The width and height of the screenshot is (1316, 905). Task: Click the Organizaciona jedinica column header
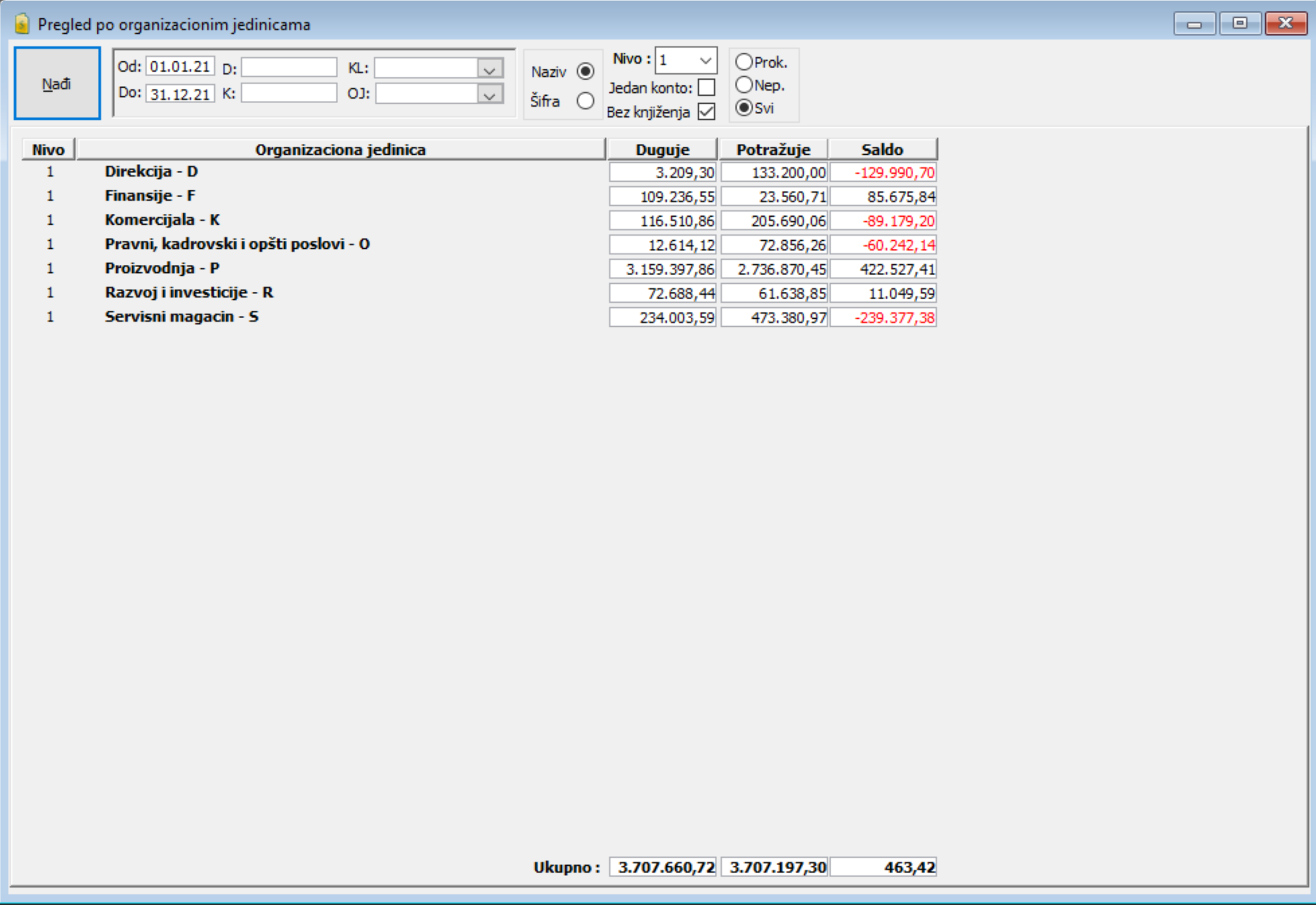pyautogui.click(x=340, y=150)
